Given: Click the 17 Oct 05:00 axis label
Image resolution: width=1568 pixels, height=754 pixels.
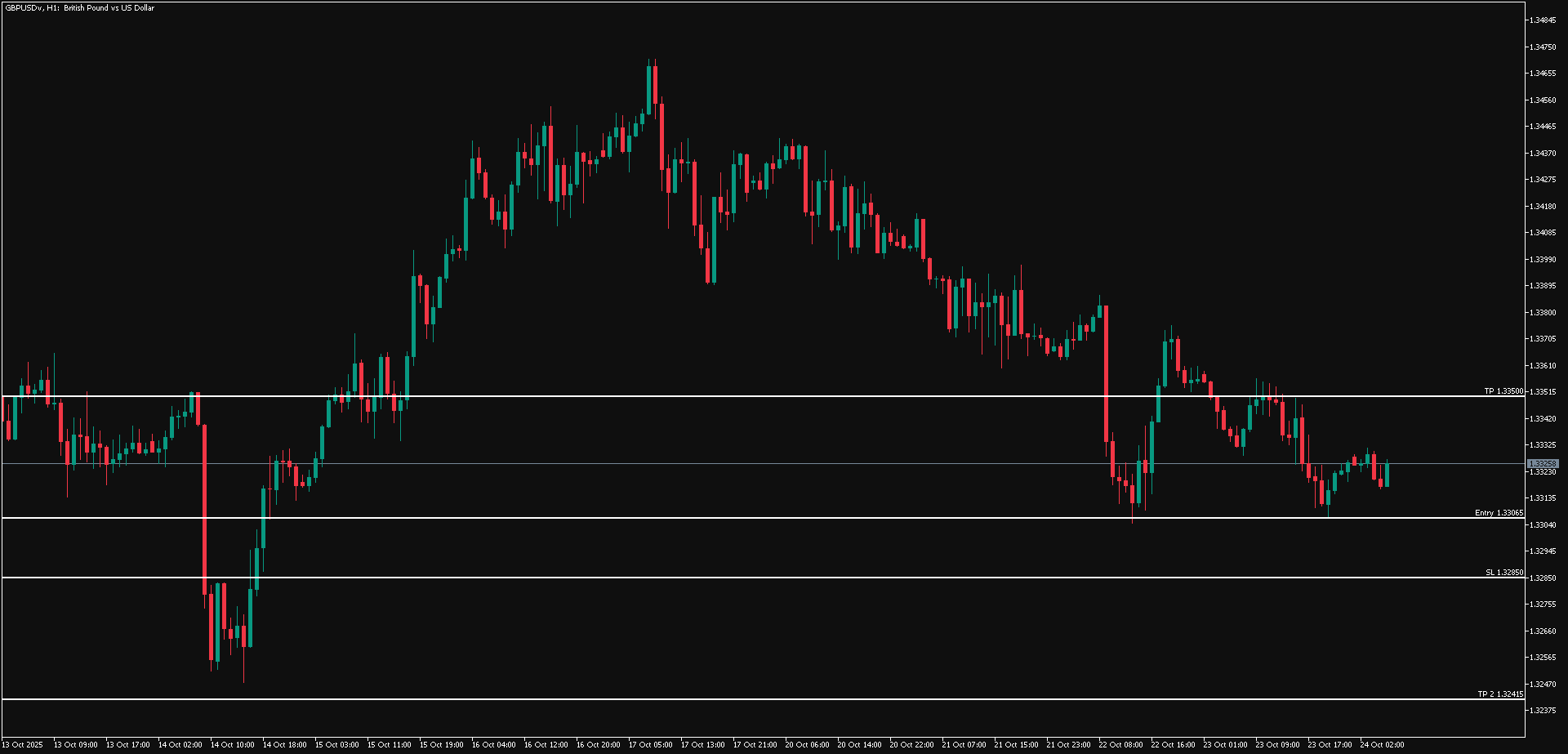Looking at the screenshot, I should coord(651,744).
